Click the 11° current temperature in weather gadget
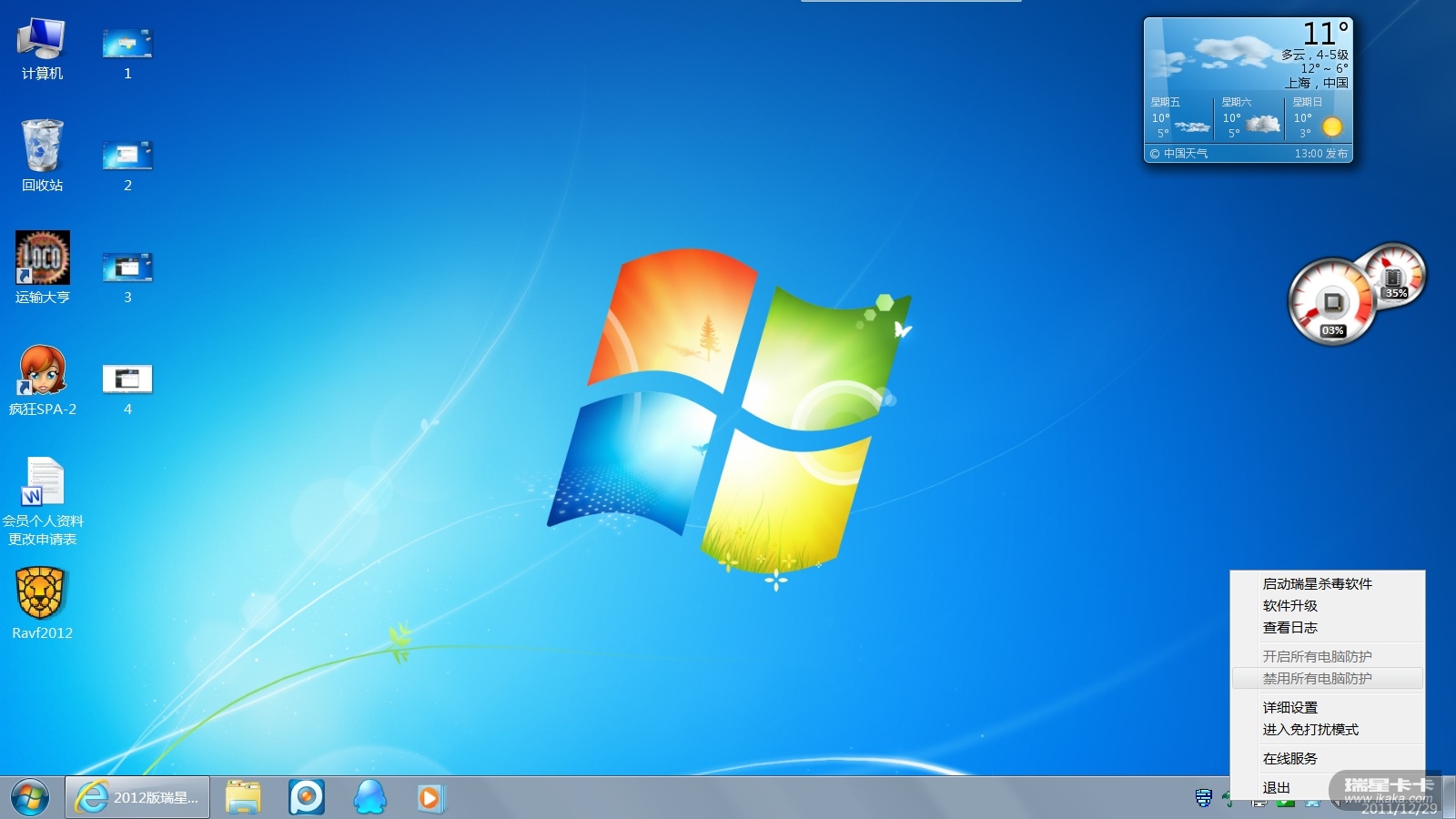 point(1325,34)
